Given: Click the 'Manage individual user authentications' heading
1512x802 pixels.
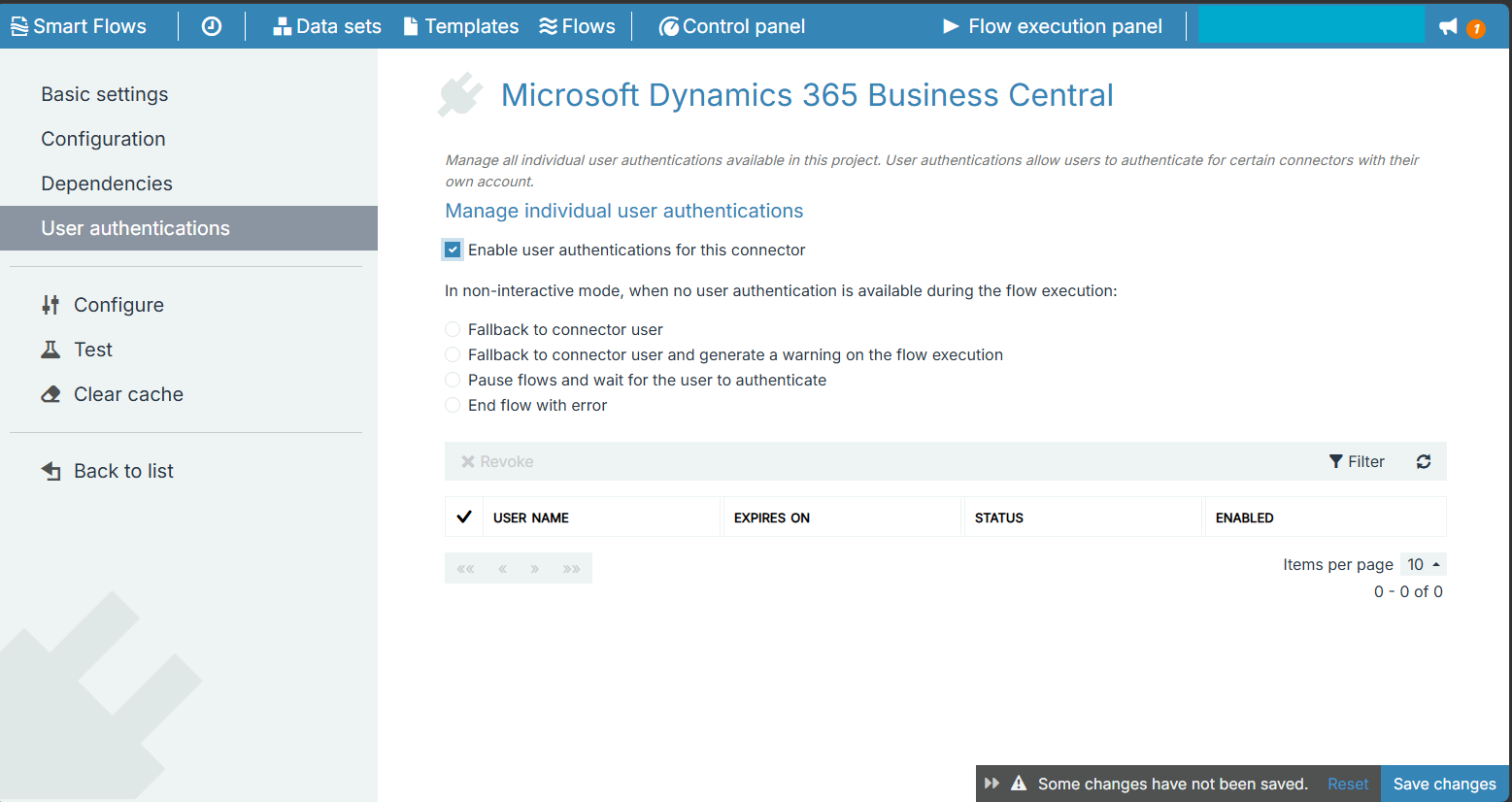Looking at the screenshot, I should tap(624, 211).
